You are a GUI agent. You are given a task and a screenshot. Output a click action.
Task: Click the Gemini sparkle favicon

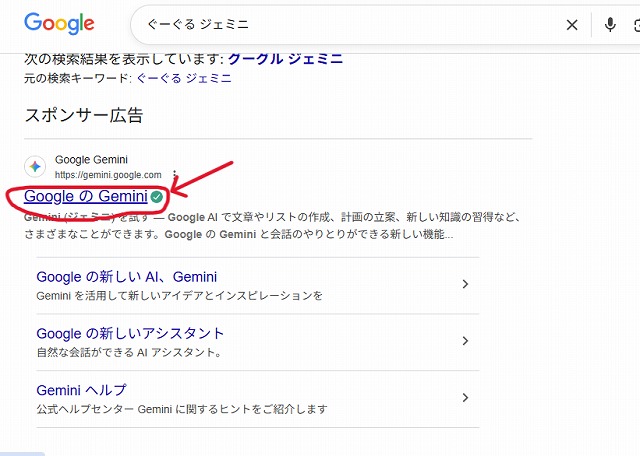tap(35, 166)
